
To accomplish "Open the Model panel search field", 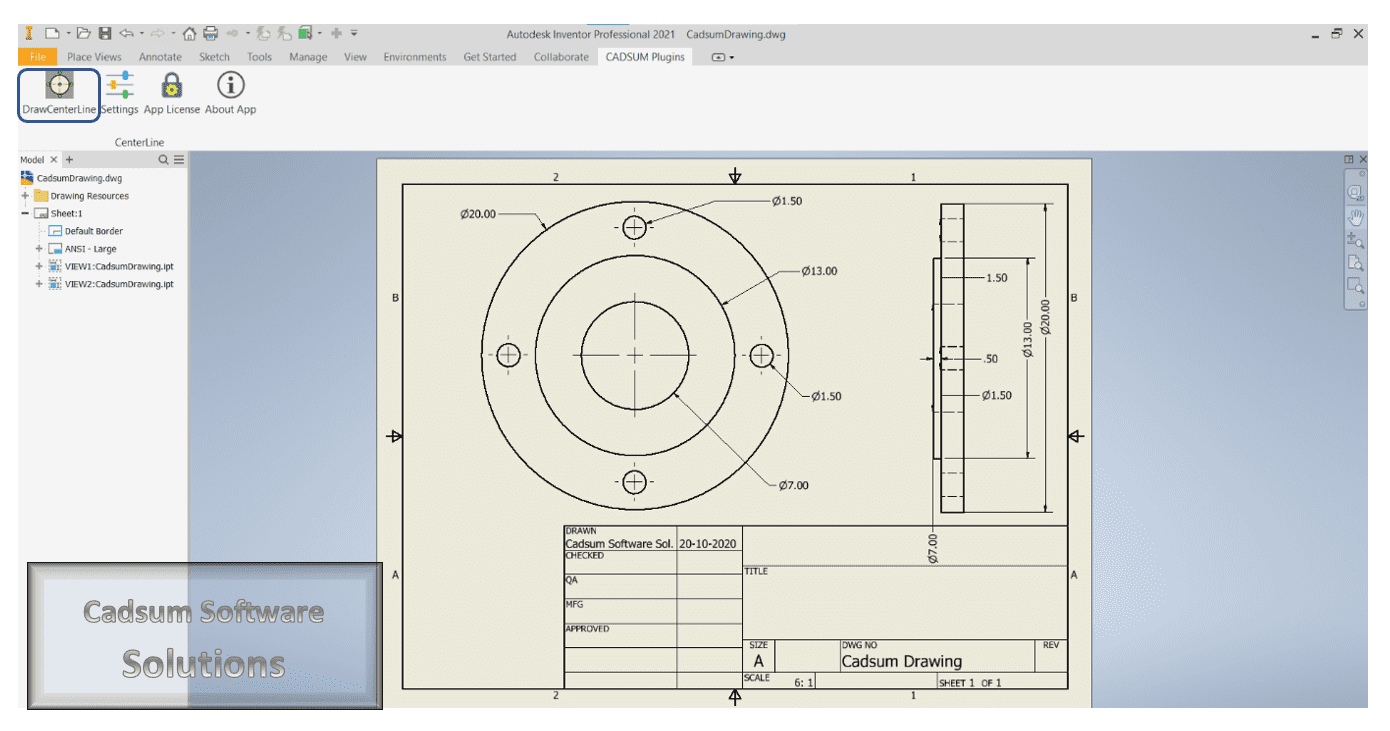I will [163, 159].
